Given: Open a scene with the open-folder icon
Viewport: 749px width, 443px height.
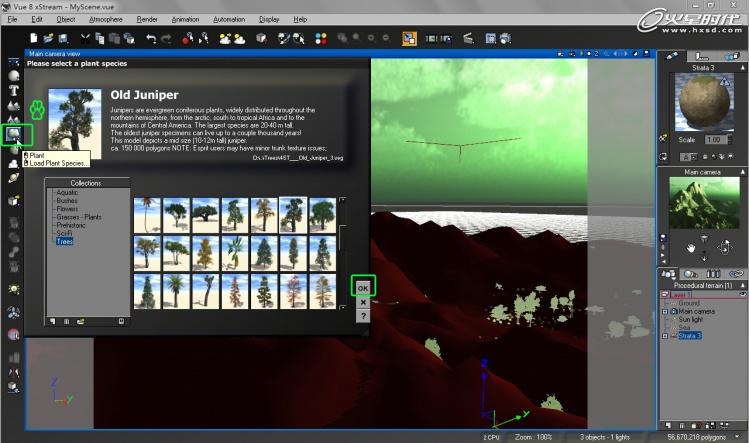Looking at the screenshot, I should click(x=48, y=38).
